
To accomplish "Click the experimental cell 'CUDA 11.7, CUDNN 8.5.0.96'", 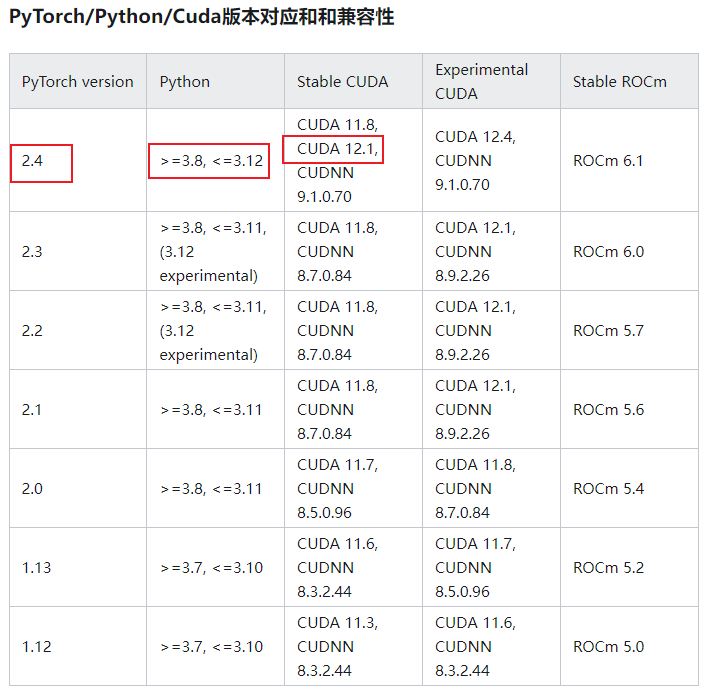I will click(491, 567).
